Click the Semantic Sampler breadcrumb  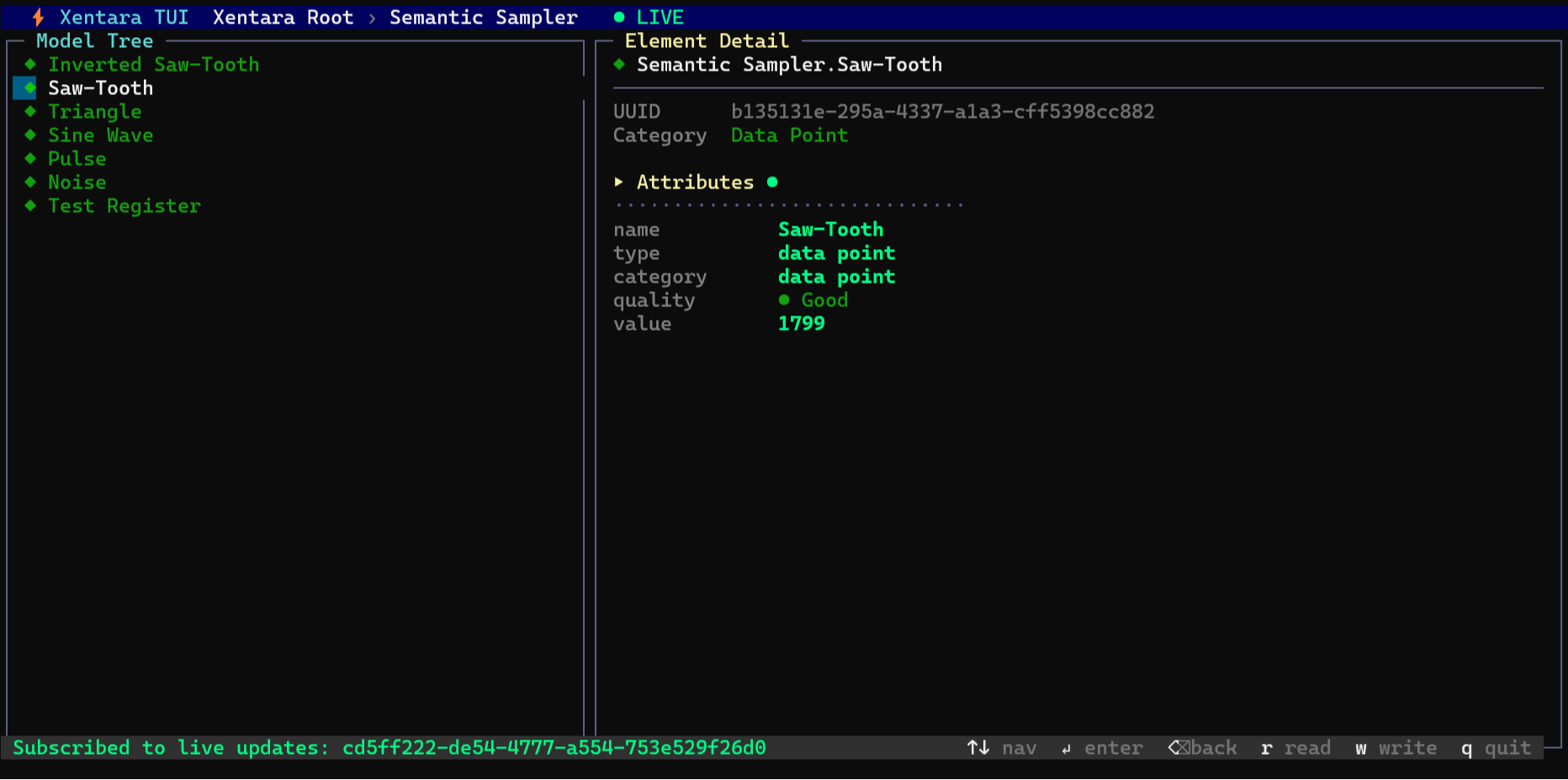pos(484,17)
